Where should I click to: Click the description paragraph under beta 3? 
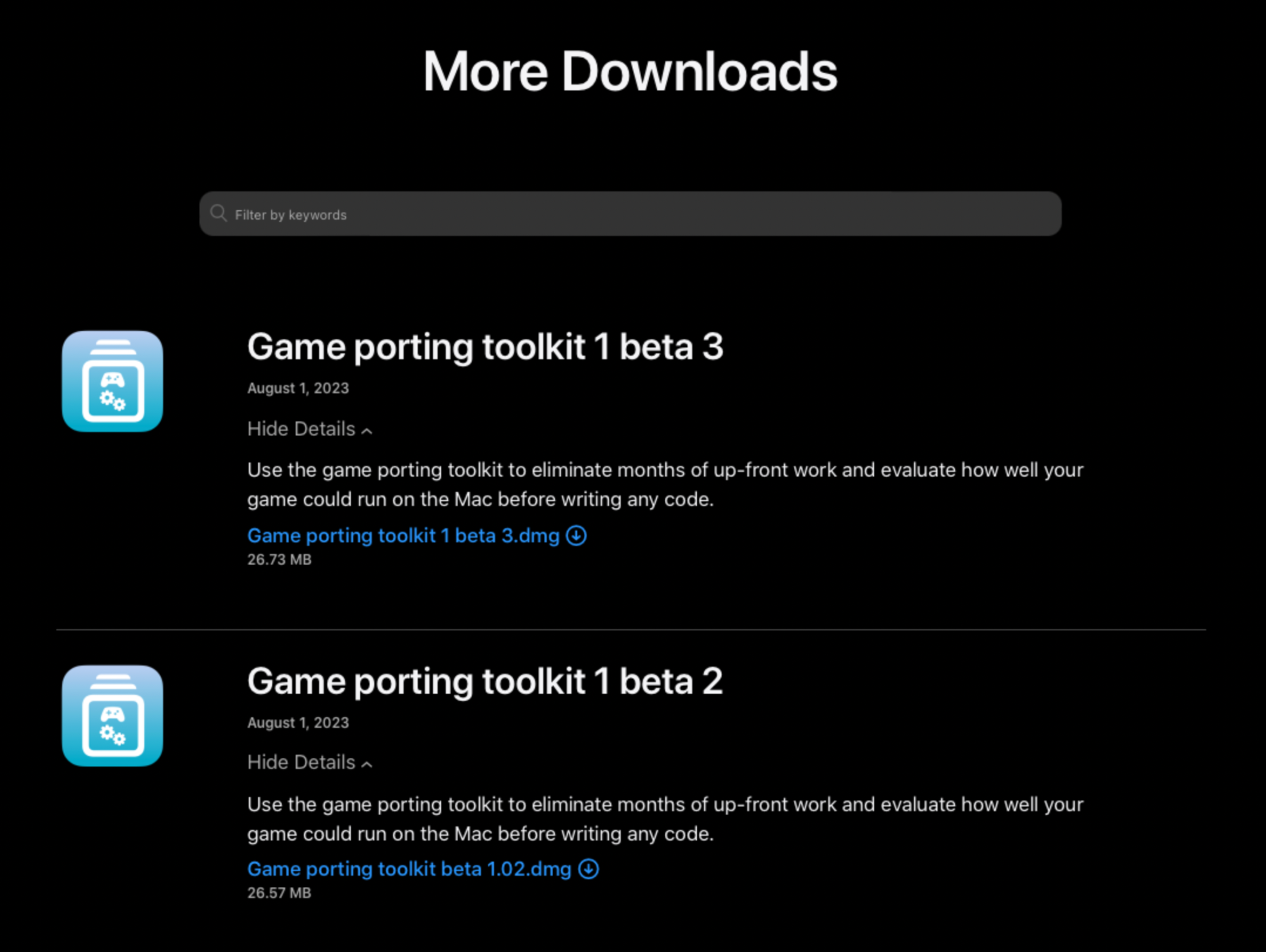pos(665,485)
